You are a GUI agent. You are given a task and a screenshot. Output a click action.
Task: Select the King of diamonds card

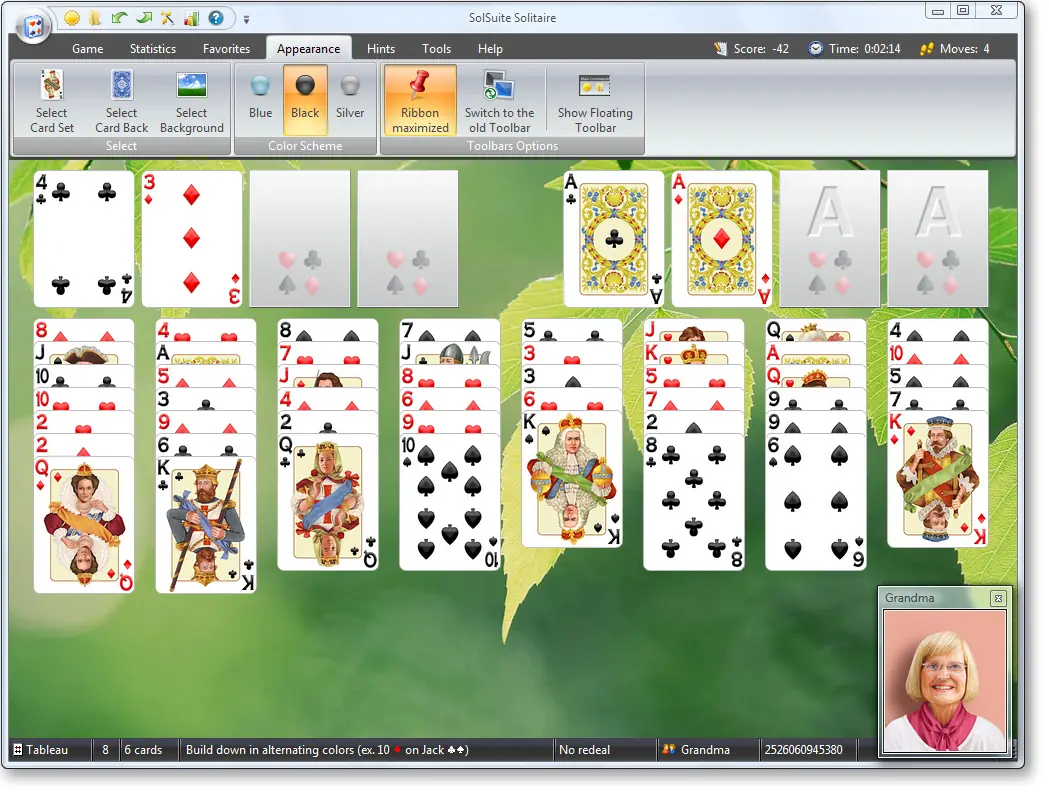(938, 480)
